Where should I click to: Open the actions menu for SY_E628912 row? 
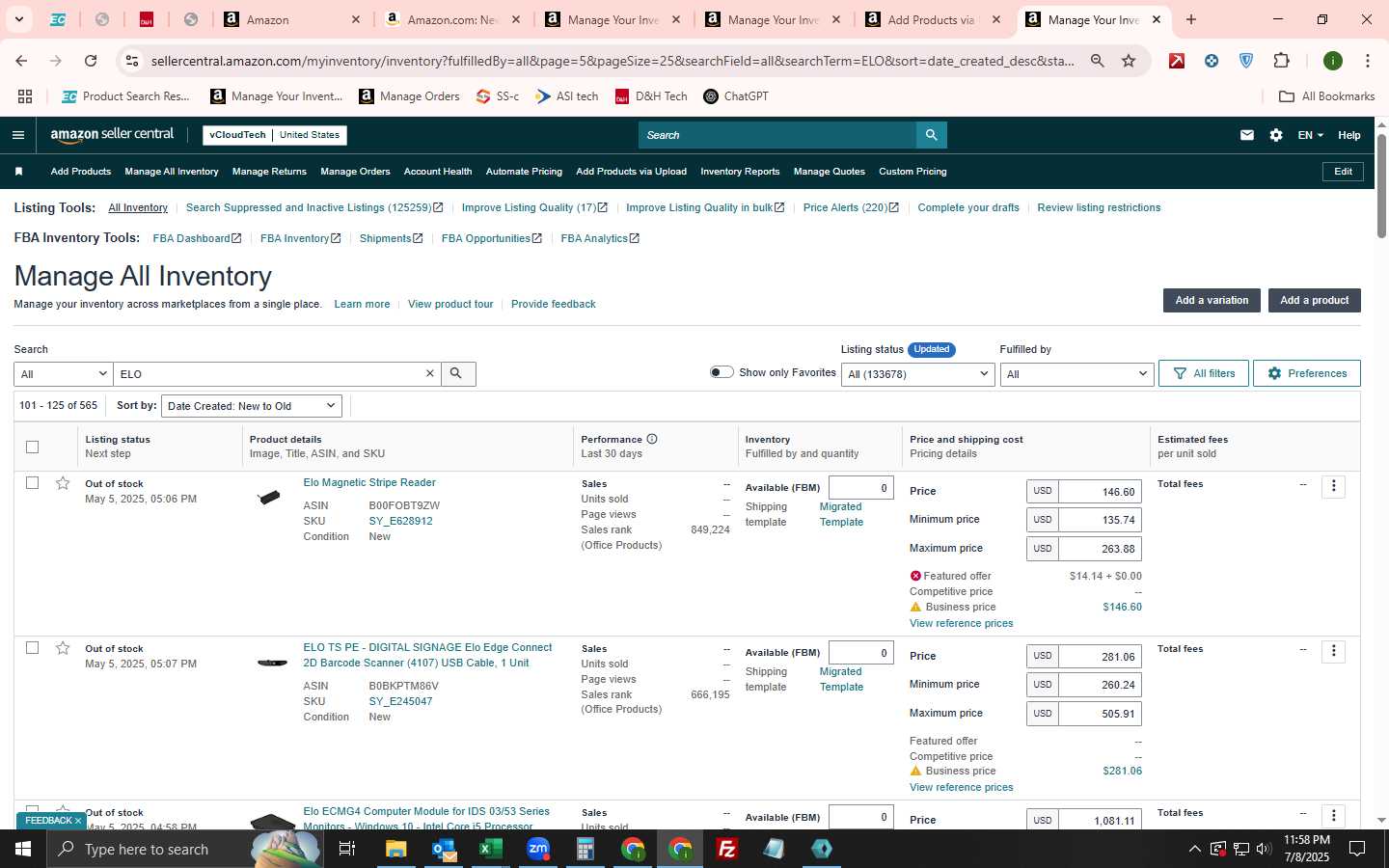click(x=1333, y=486)
